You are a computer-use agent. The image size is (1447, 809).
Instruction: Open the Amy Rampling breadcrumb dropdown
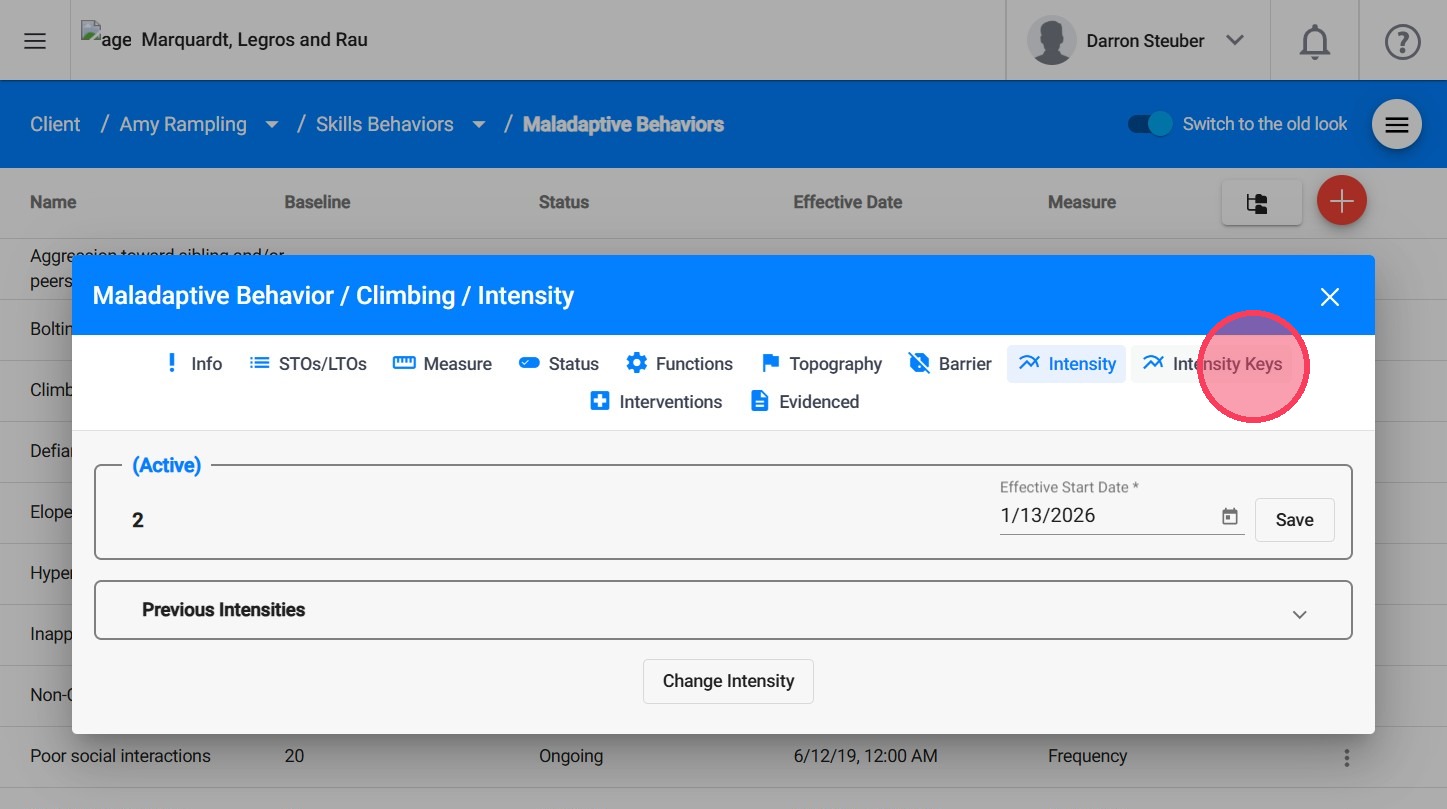click(x=271, y=125)
